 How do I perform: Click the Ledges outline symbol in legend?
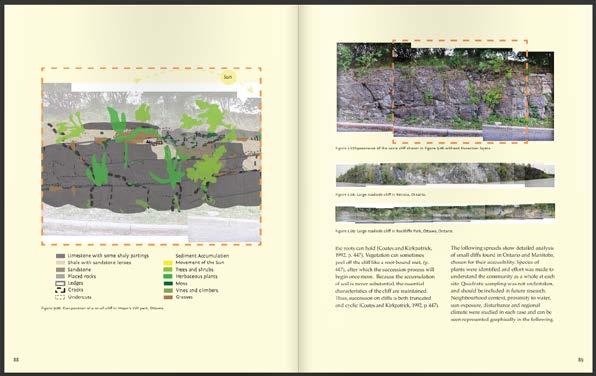click(x=60, y=283)
